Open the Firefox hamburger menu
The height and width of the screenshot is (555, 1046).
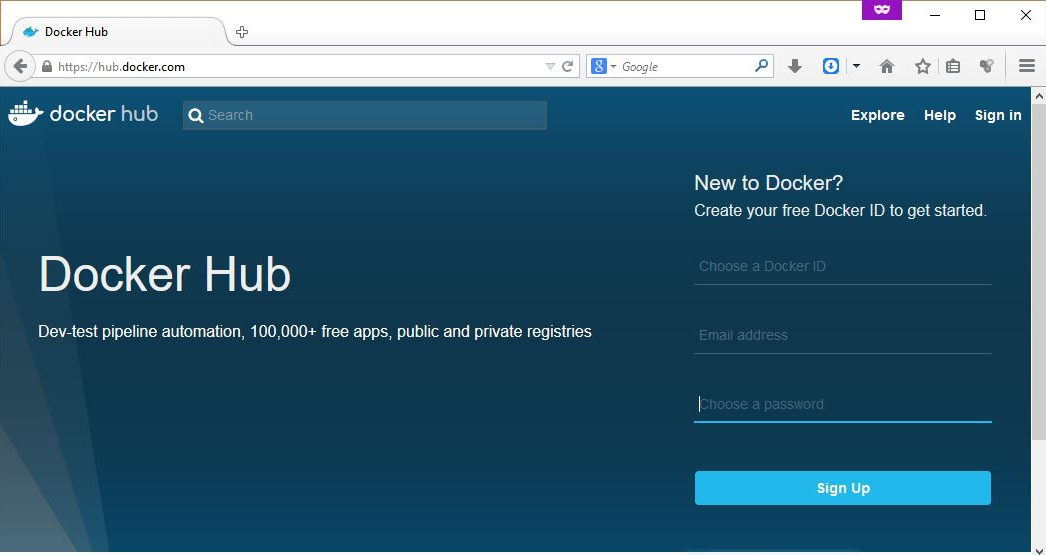(x=1026, y=67)
